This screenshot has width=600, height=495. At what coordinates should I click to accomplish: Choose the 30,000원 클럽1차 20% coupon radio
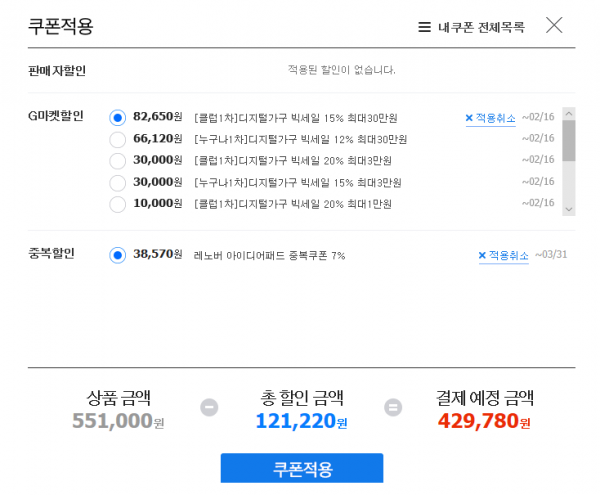click(x=117, y=161)
